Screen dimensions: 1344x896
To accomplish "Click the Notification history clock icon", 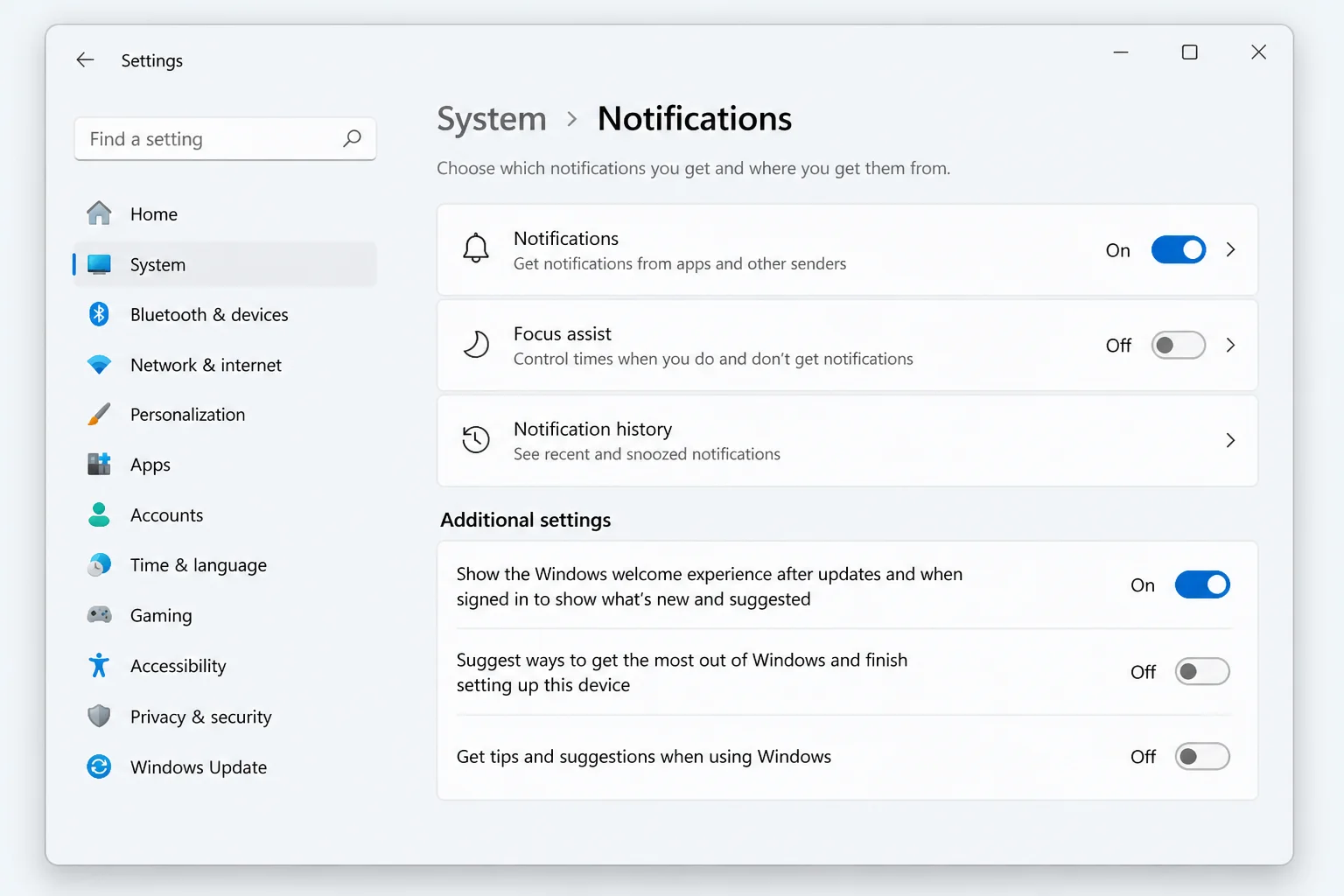I will click(x=476, y=439).
